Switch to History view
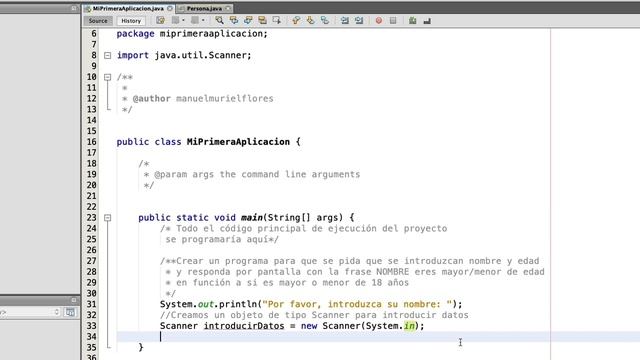Viewport: 640px width, 360px height. [x=131, y=21]
